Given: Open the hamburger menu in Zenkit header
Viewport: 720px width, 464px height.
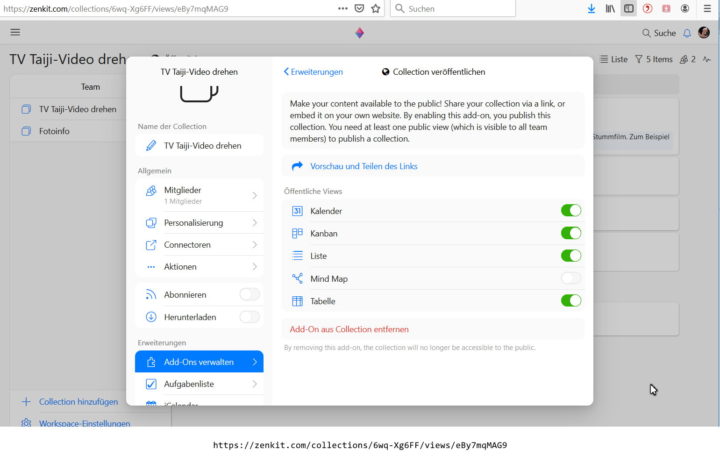Looking at the screenshot, I should [x=15, y=32].
